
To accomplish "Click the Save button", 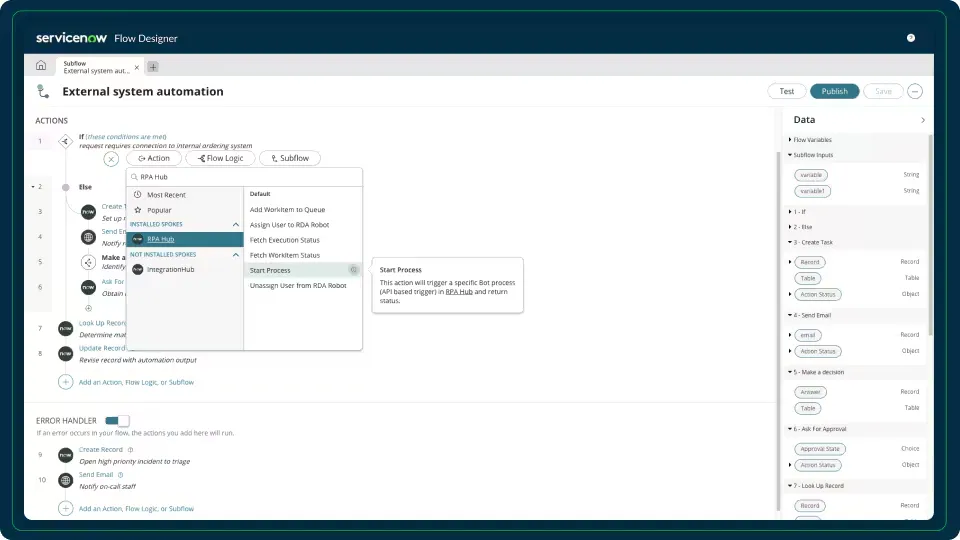I will [x=883, y=91].
